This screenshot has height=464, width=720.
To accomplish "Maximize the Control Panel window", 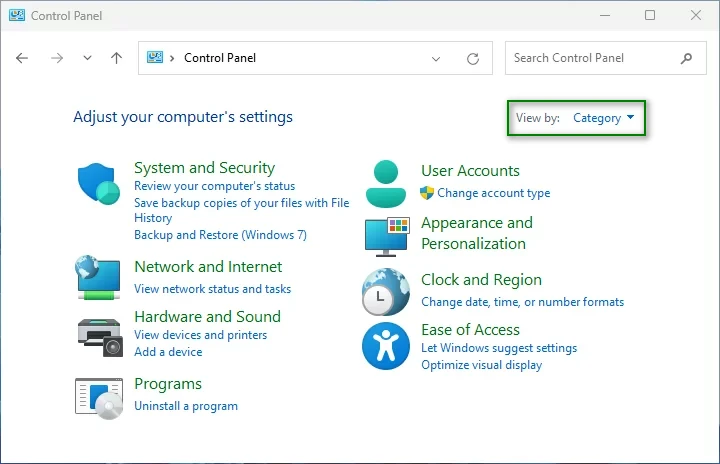I will coord(650,15).
